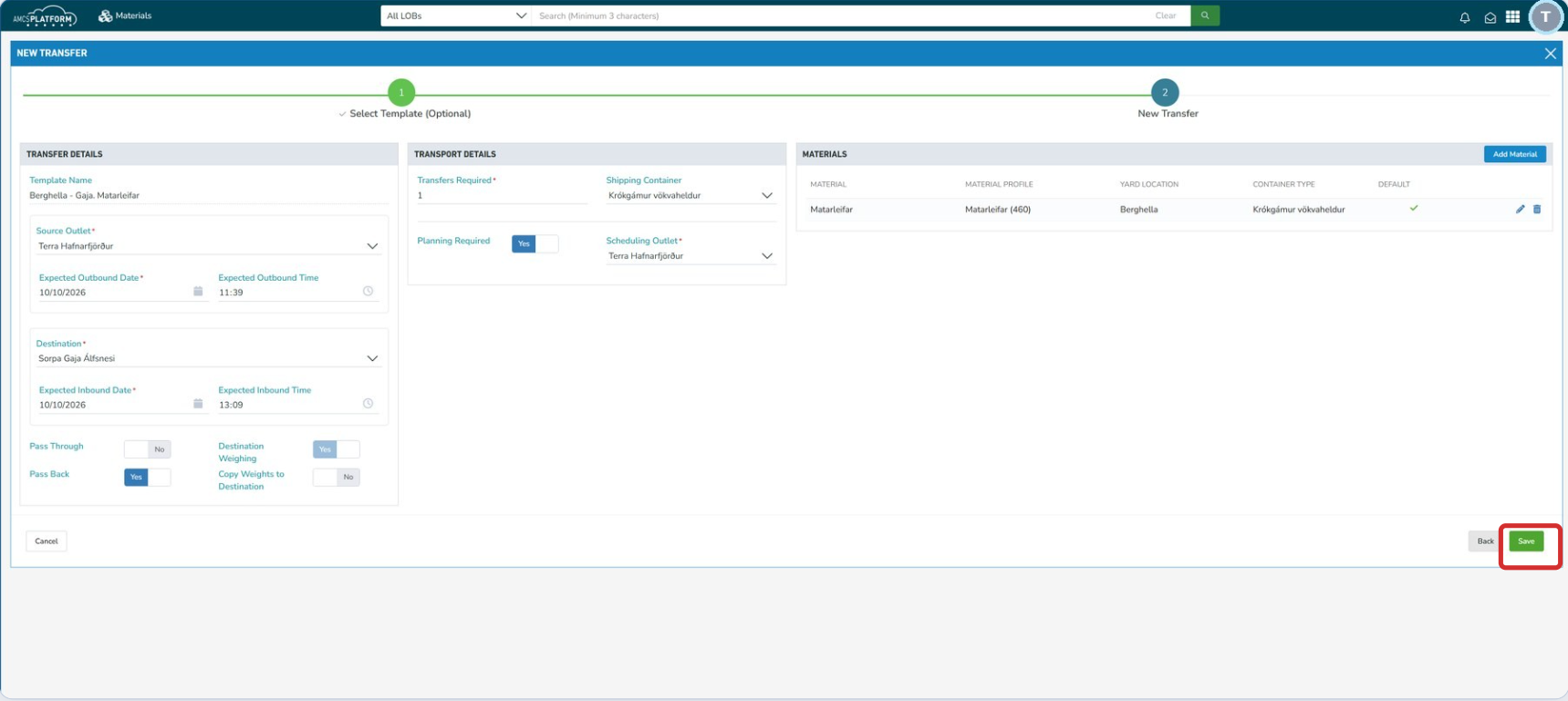Click the AMCS Platform logo
This screenshot has height=701, width=1568.
click(44, 15)
